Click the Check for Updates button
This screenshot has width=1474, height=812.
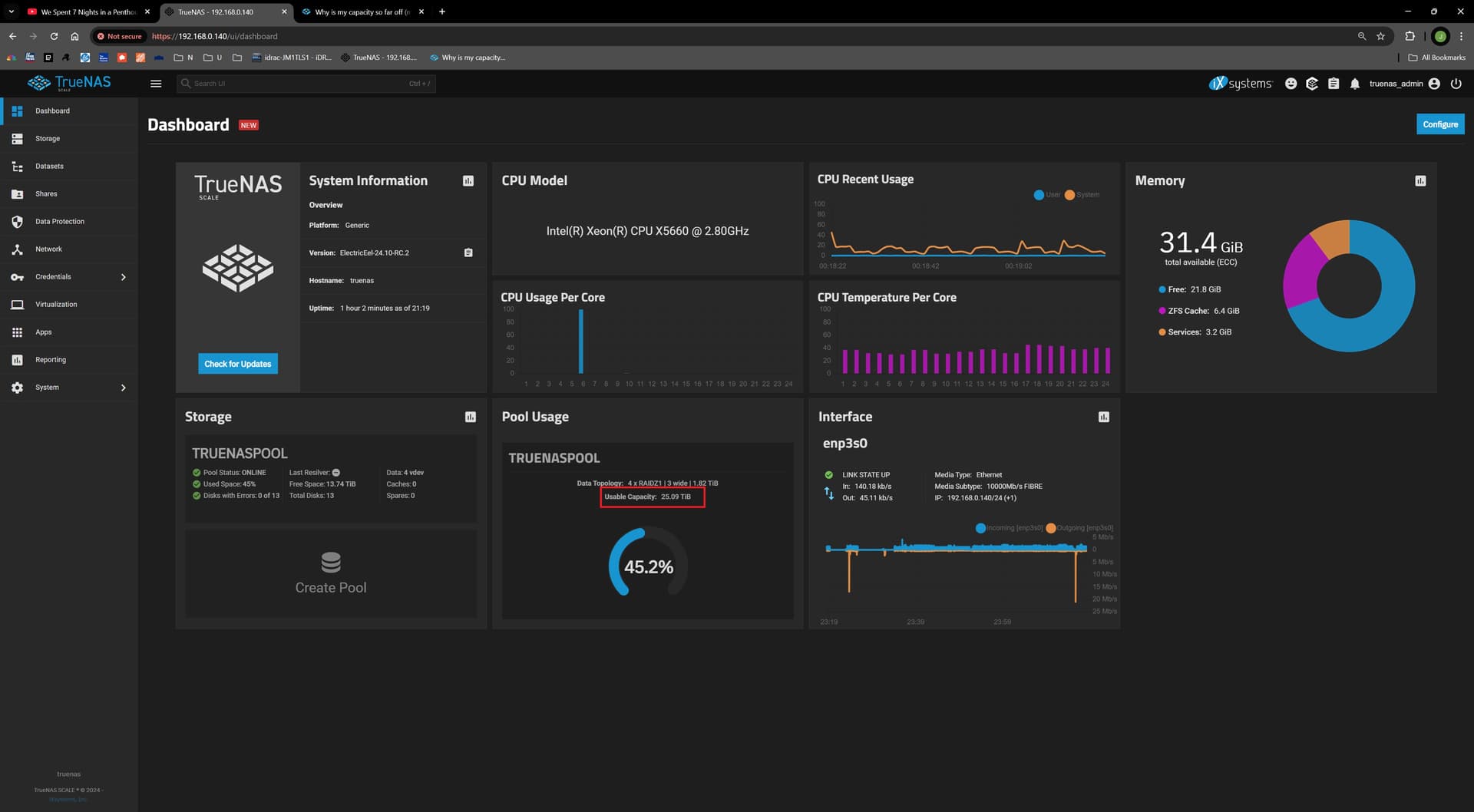pyautogui.click(x=238, y=364)
